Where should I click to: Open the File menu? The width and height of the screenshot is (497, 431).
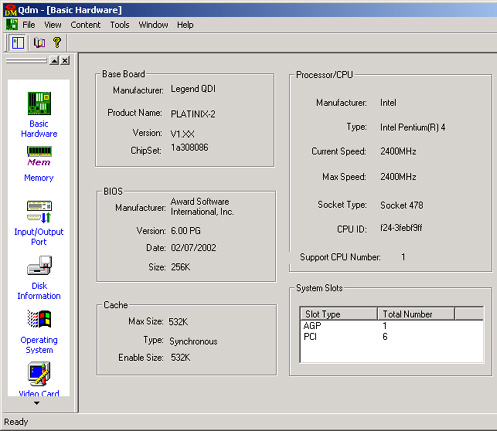(29, 25)
